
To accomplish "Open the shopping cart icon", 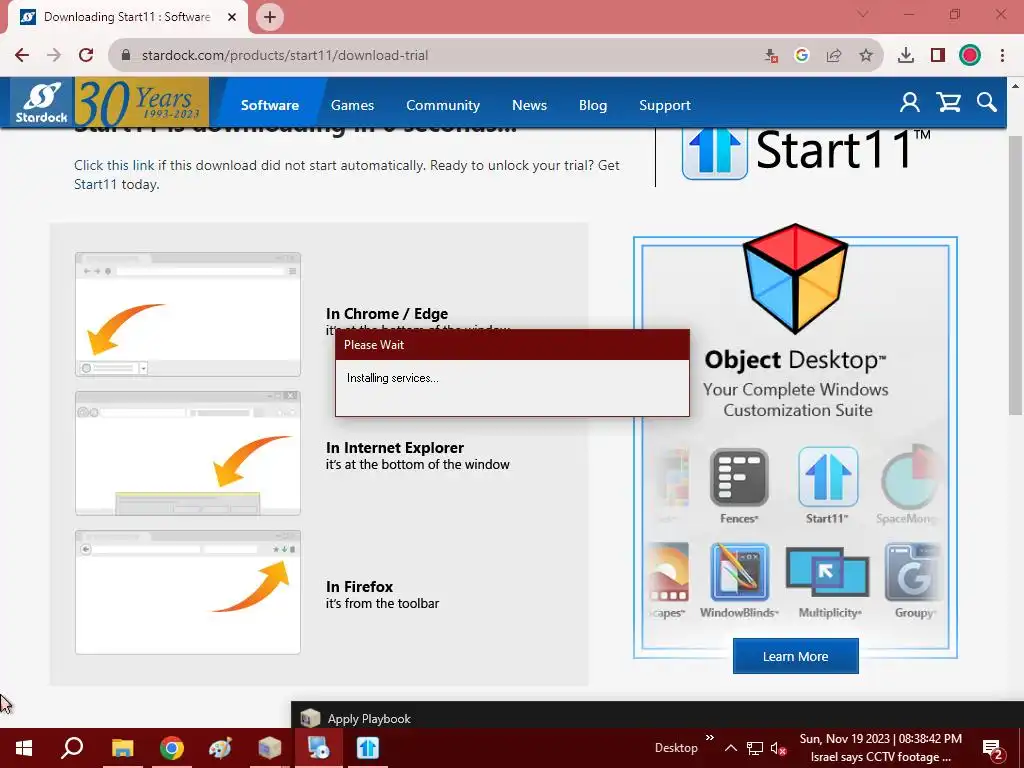I will 948,103.
